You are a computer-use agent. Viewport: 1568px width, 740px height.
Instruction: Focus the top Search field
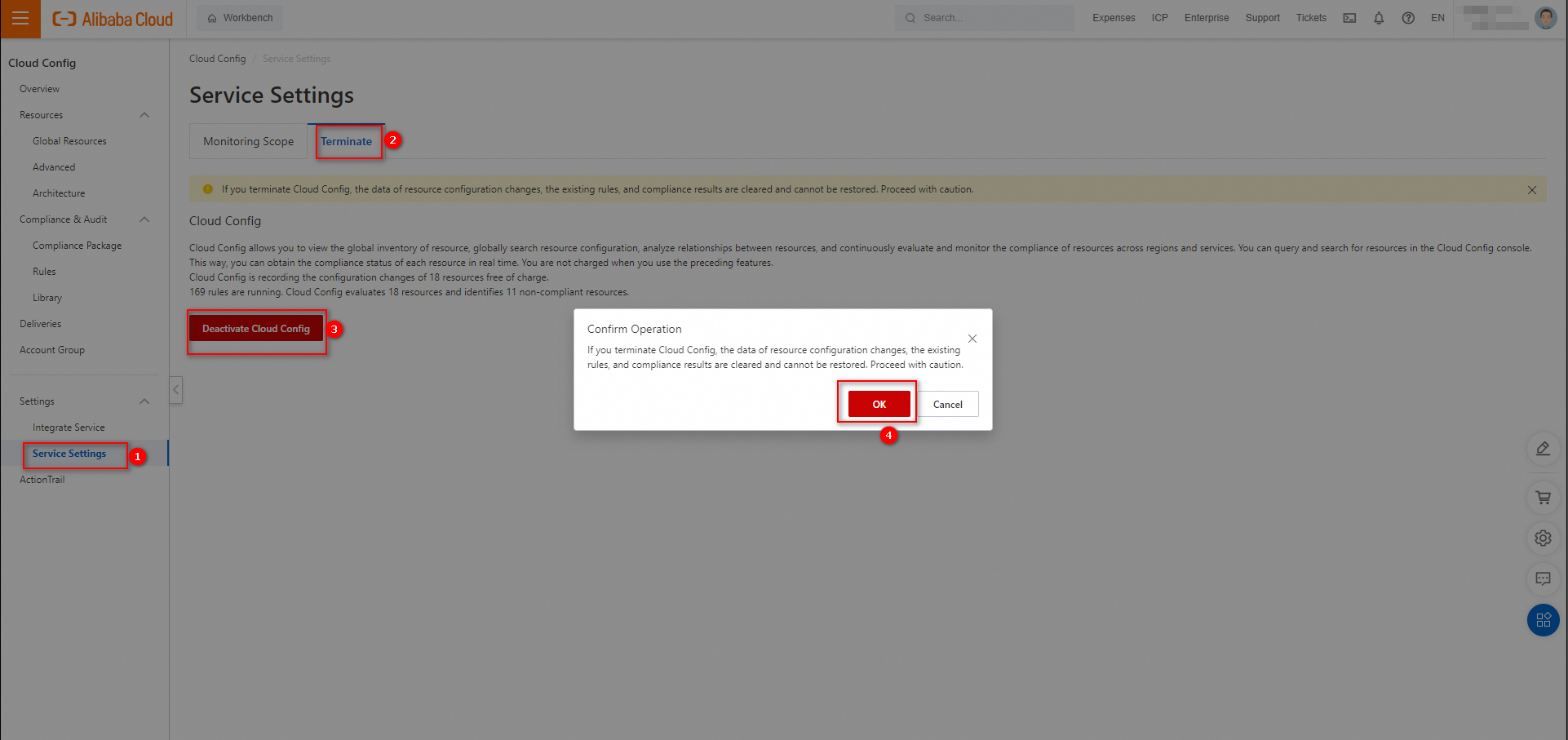pyautogui.click(x=985, y=18)
